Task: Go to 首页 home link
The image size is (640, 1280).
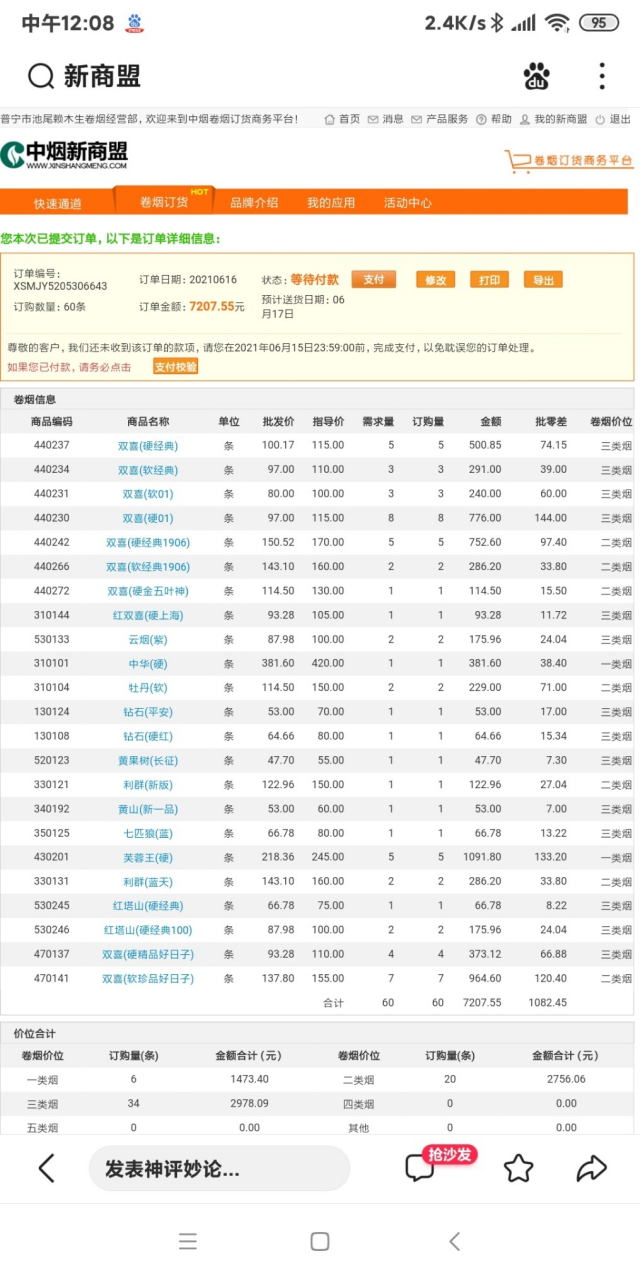Action: (x=342, y=119)
